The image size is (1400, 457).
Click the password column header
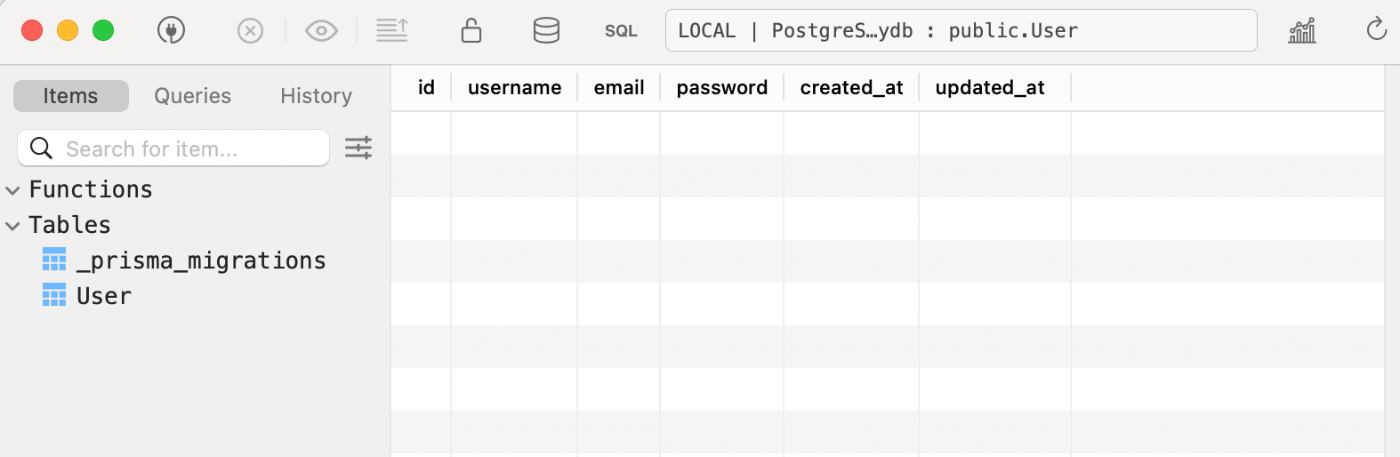coord(722,88)
